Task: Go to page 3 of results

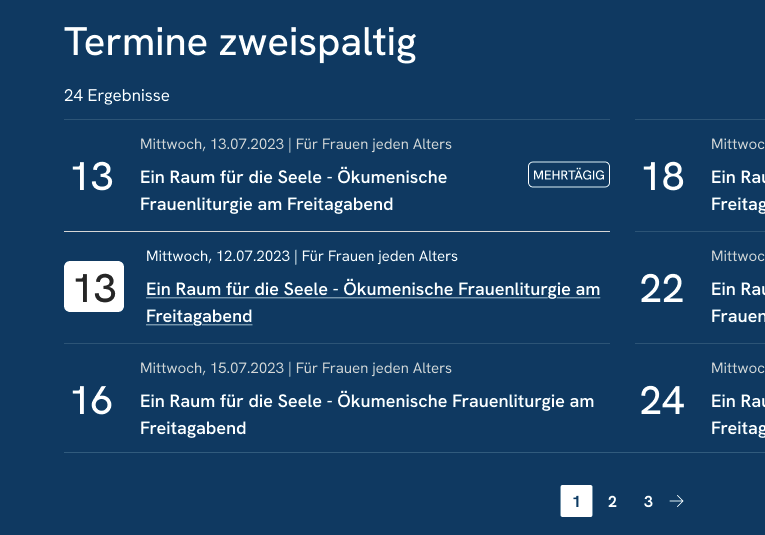Action: (x=648, y=501)
